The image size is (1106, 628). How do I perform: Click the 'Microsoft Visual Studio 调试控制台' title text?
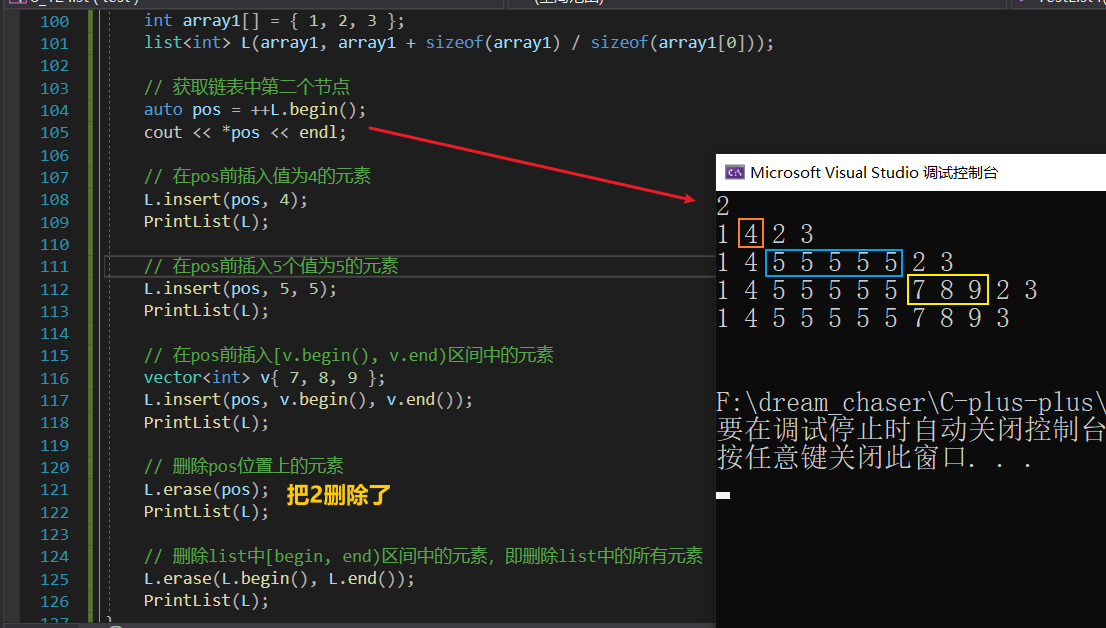[874, 172]
